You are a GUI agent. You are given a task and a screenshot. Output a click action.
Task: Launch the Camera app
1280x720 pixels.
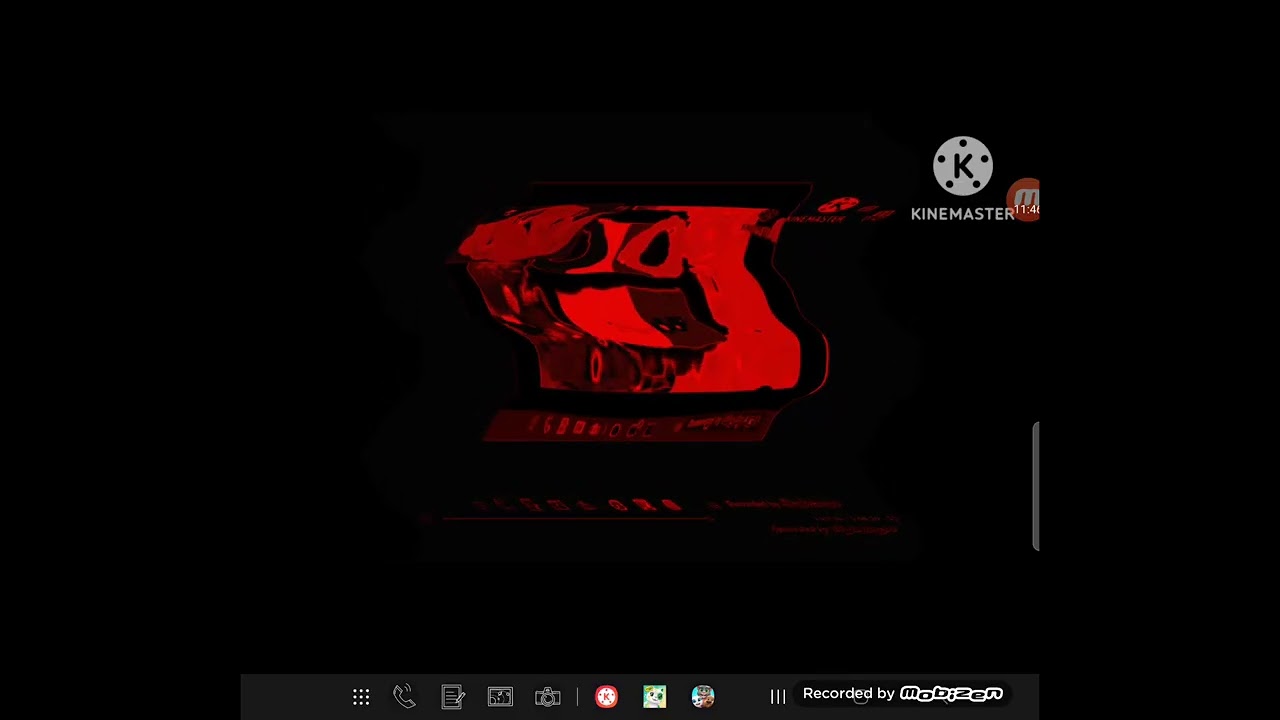point(548,697)
